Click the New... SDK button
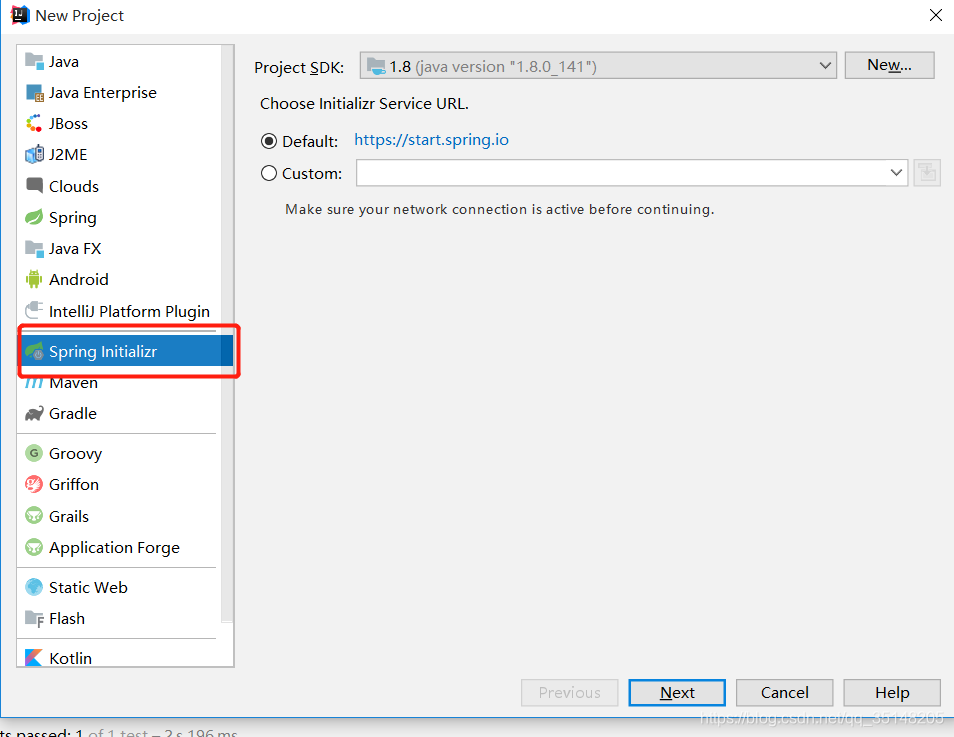Viewport: 954px width, 737px height. point(890,65)
